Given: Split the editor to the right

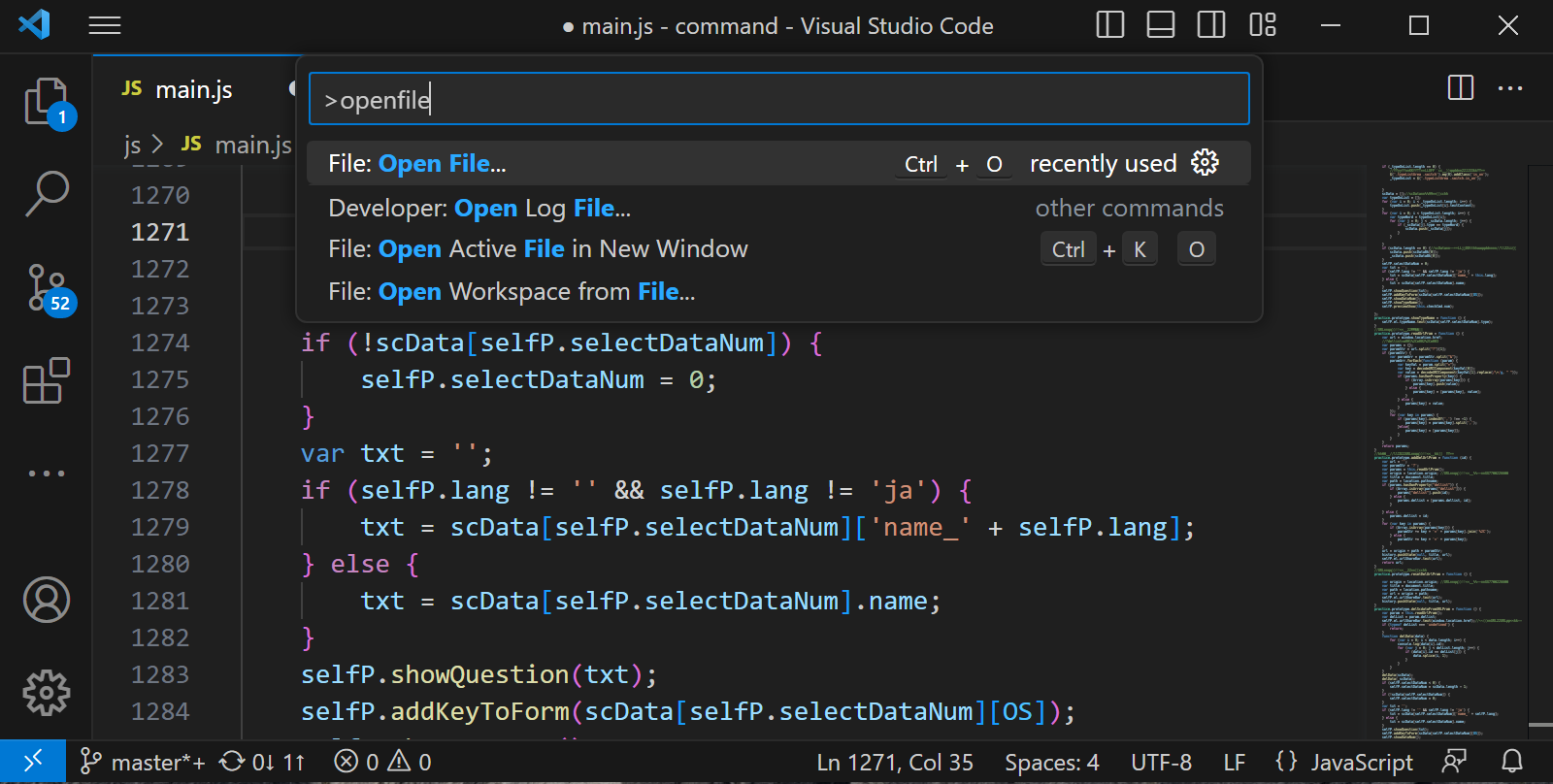Looking at the screenshot, I should click(x=1461, y=88).
